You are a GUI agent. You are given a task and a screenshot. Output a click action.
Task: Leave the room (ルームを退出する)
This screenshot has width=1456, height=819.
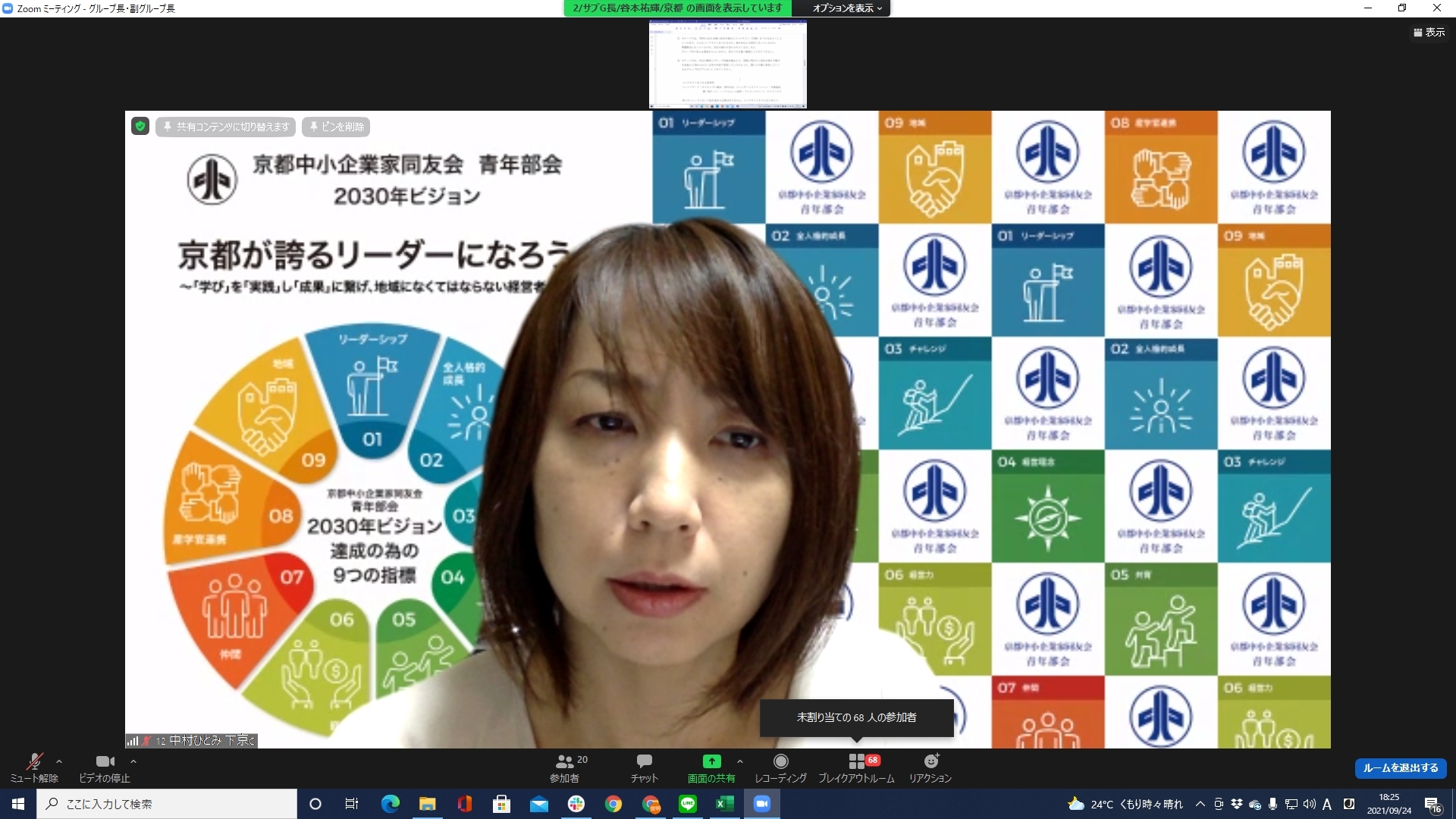pos(1401,767)
